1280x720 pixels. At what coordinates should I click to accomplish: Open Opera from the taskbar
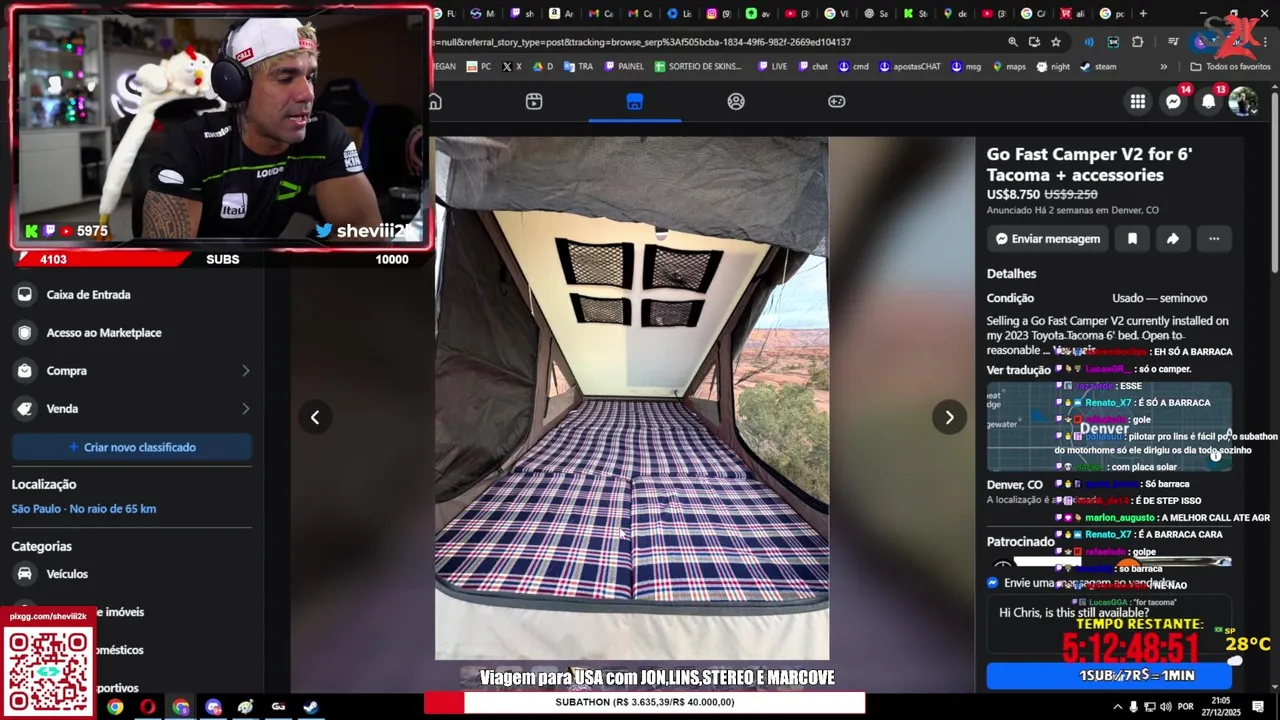[148, 707]
